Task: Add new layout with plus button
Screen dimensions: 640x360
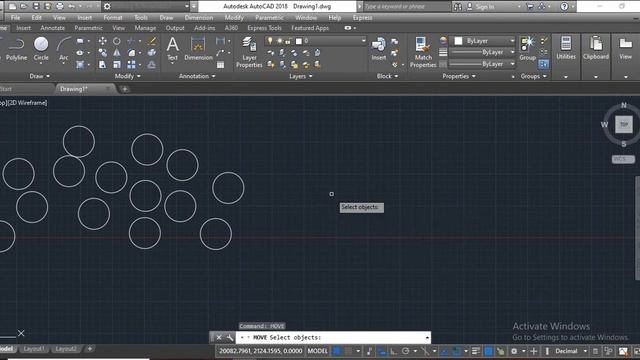Action: coord(90,349)
